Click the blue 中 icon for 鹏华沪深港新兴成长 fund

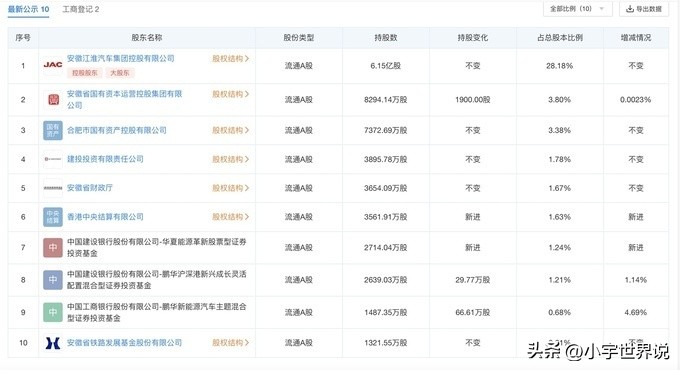[x=53, y=280]
